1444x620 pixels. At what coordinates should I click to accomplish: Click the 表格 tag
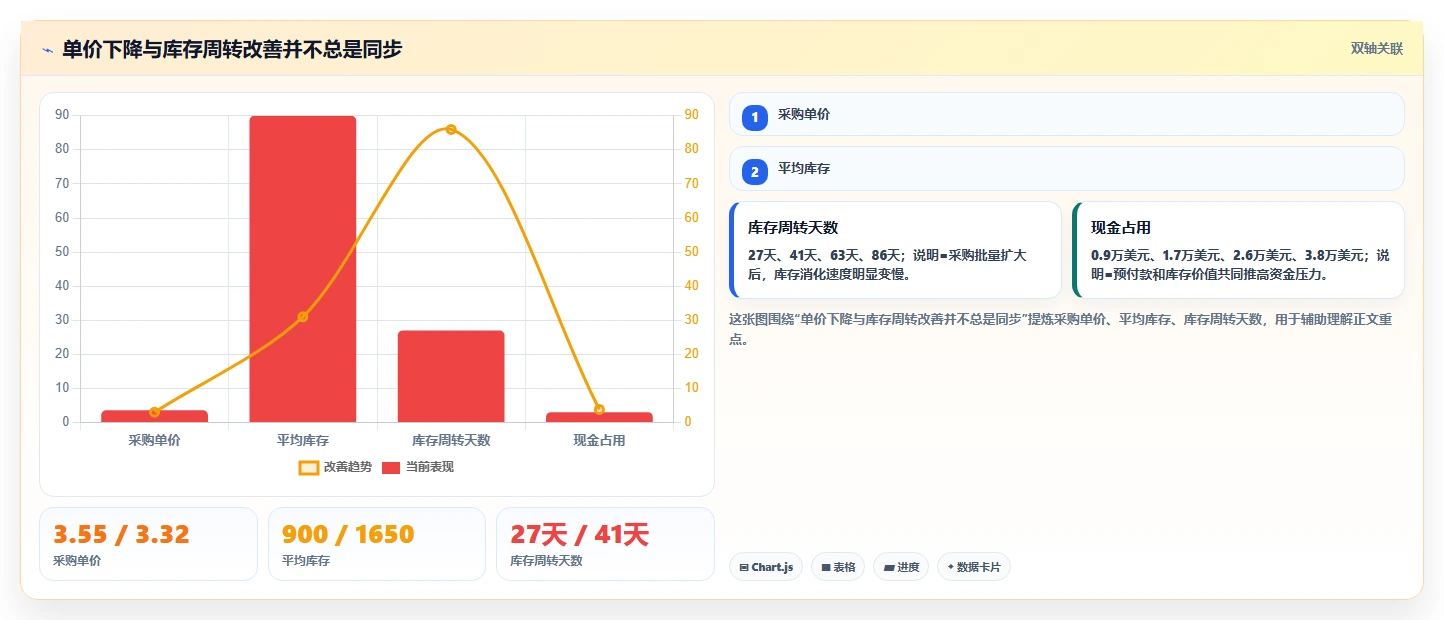click(x=838, y=567)
